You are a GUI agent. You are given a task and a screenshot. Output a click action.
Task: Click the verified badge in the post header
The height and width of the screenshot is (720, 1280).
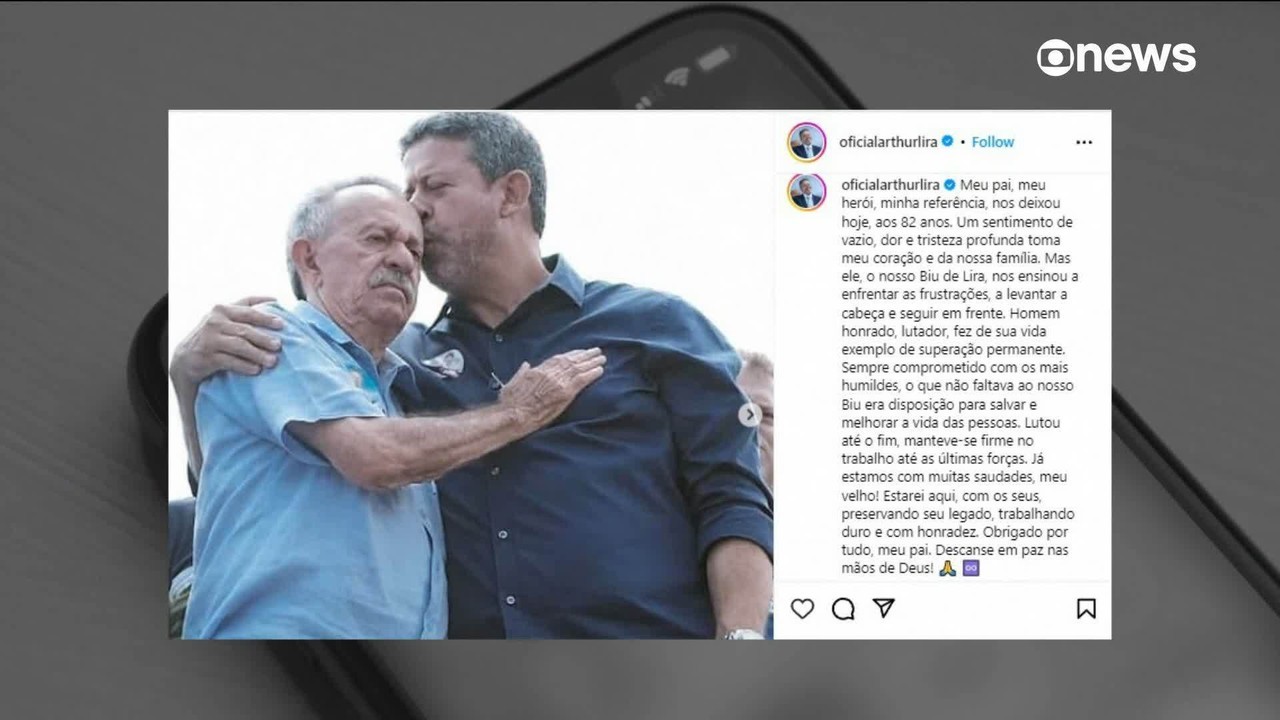tap(947, 142)
